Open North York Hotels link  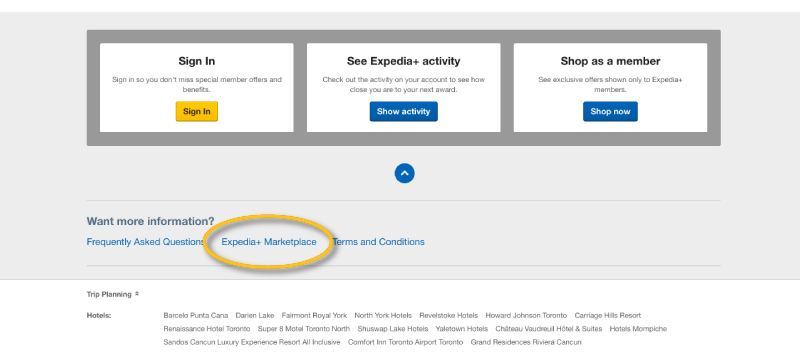point(383,316)
